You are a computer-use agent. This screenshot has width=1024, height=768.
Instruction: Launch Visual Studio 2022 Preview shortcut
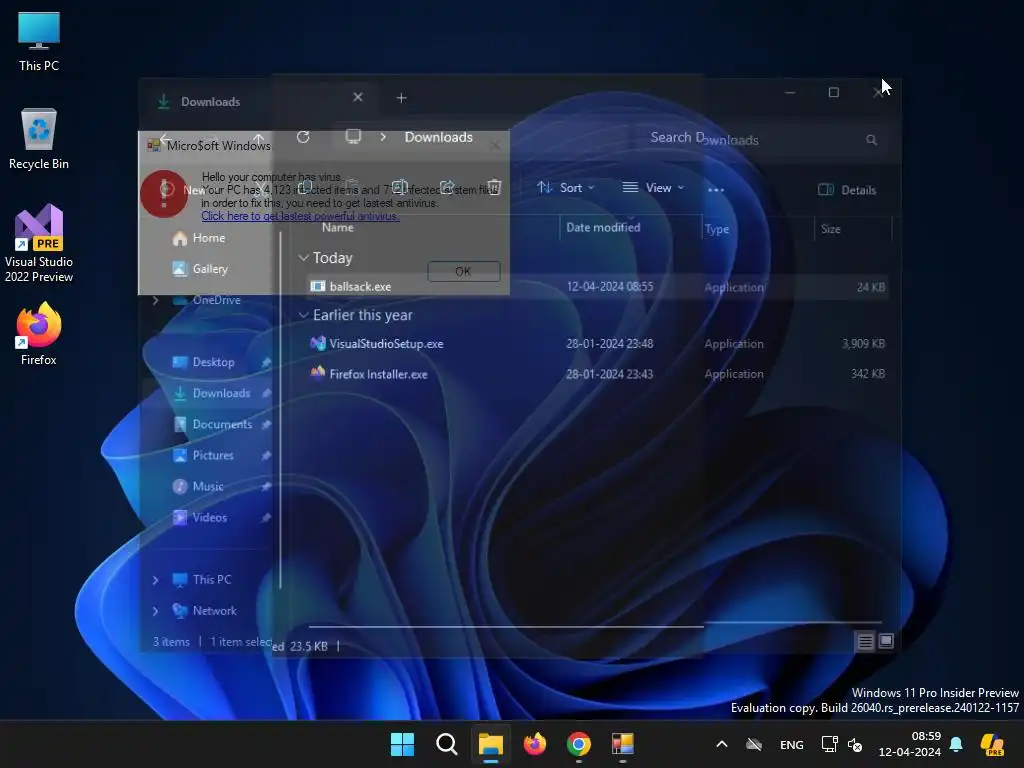(x=39, y=243)
